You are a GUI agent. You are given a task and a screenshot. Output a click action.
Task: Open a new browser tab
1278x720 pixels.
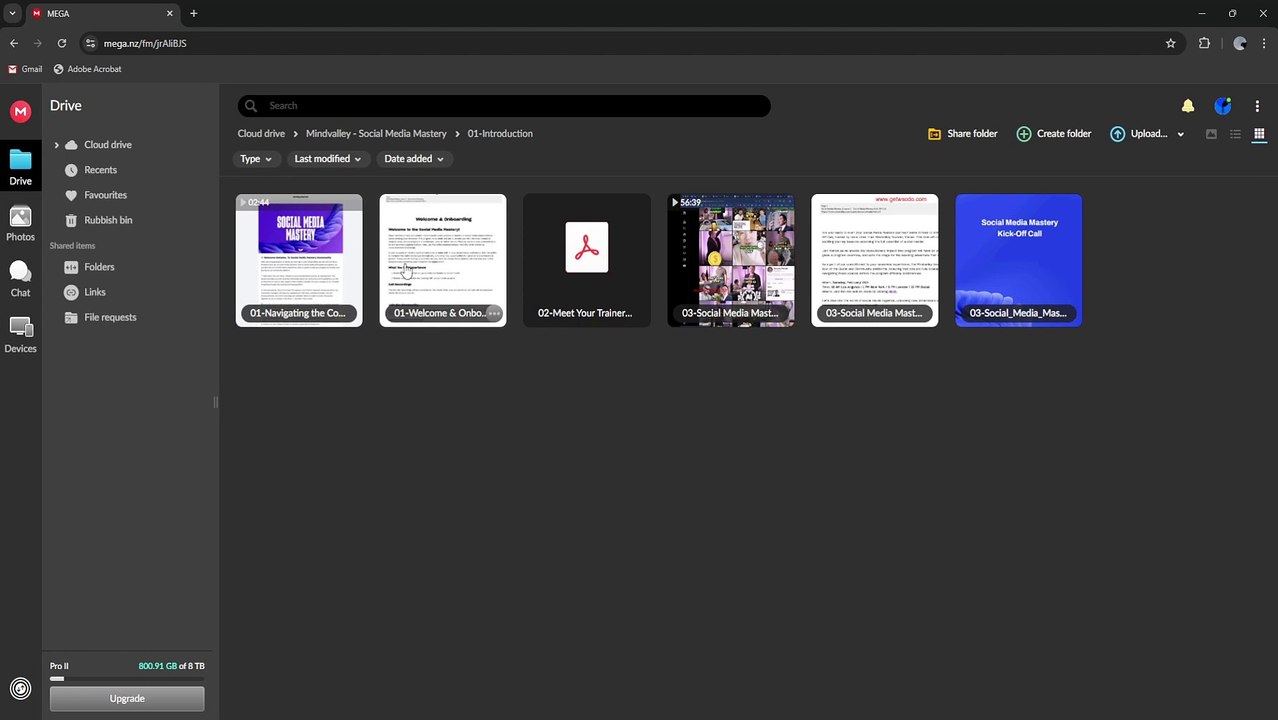(x=193, y=14)
